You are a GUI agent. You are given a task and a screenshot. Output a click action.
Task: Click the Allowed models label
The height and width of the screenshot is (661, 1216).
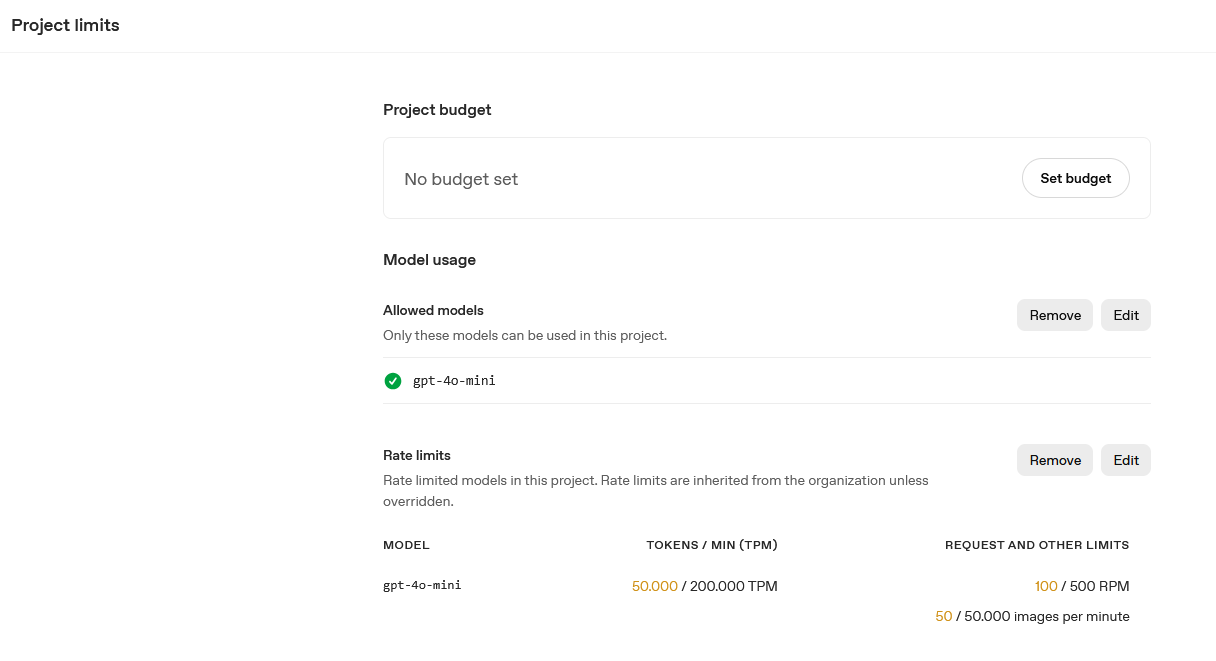point(433,310)
